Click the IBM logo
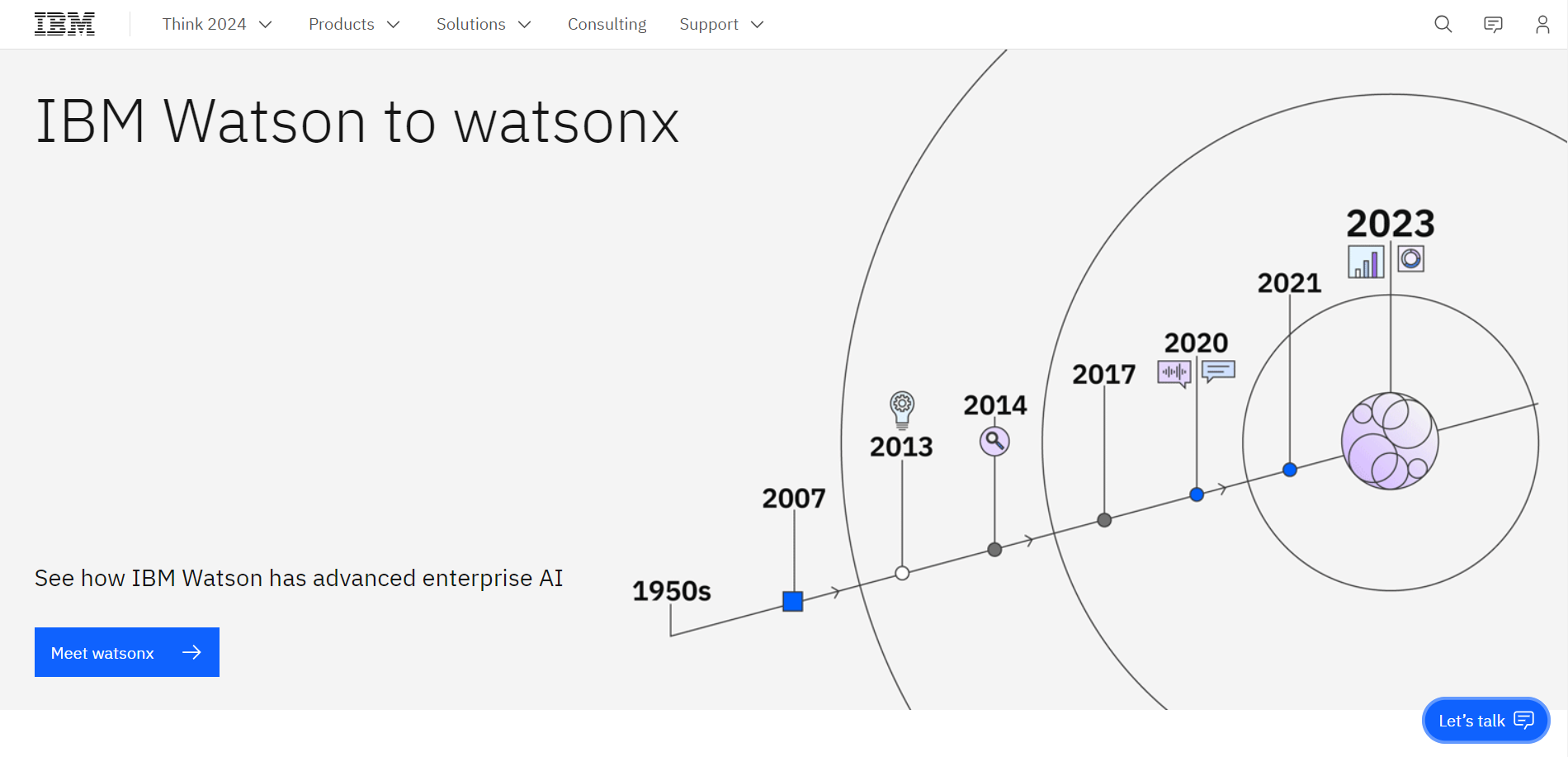1568x757 pixels. click(64, 23)
